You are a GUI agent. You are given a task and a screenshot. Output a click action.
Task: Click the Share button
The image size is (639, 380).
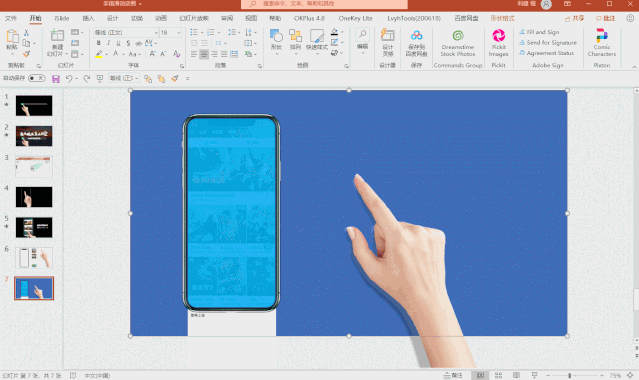[574, 18]
